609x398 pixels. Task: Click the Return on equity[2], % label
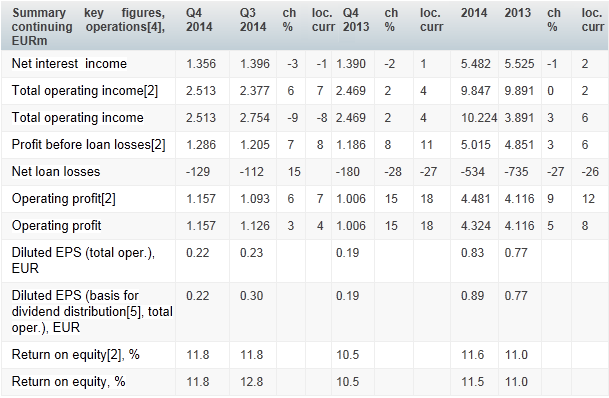coord(75,355)
